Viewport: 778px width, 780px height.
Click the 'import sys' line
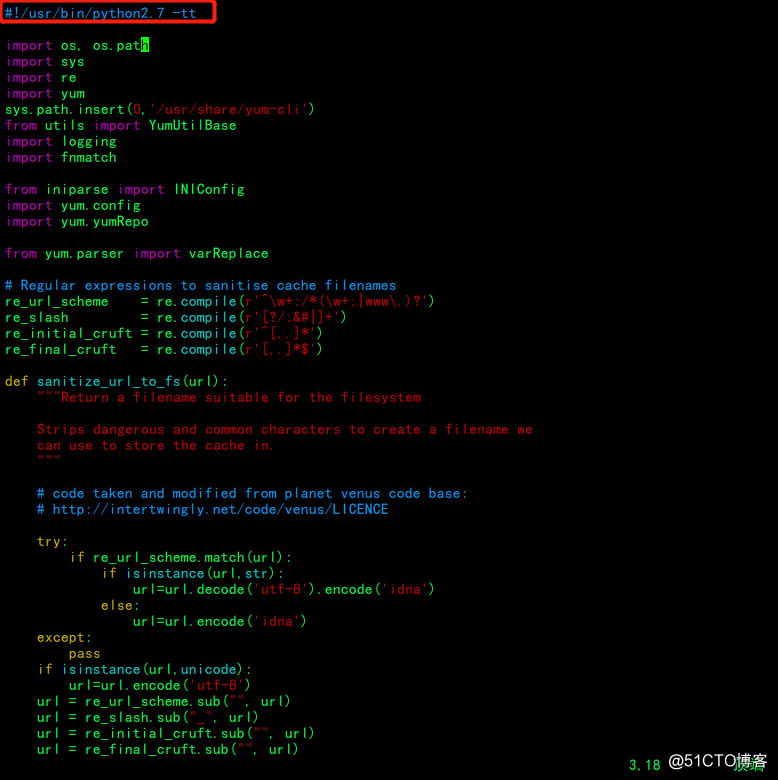pos(45,62)
